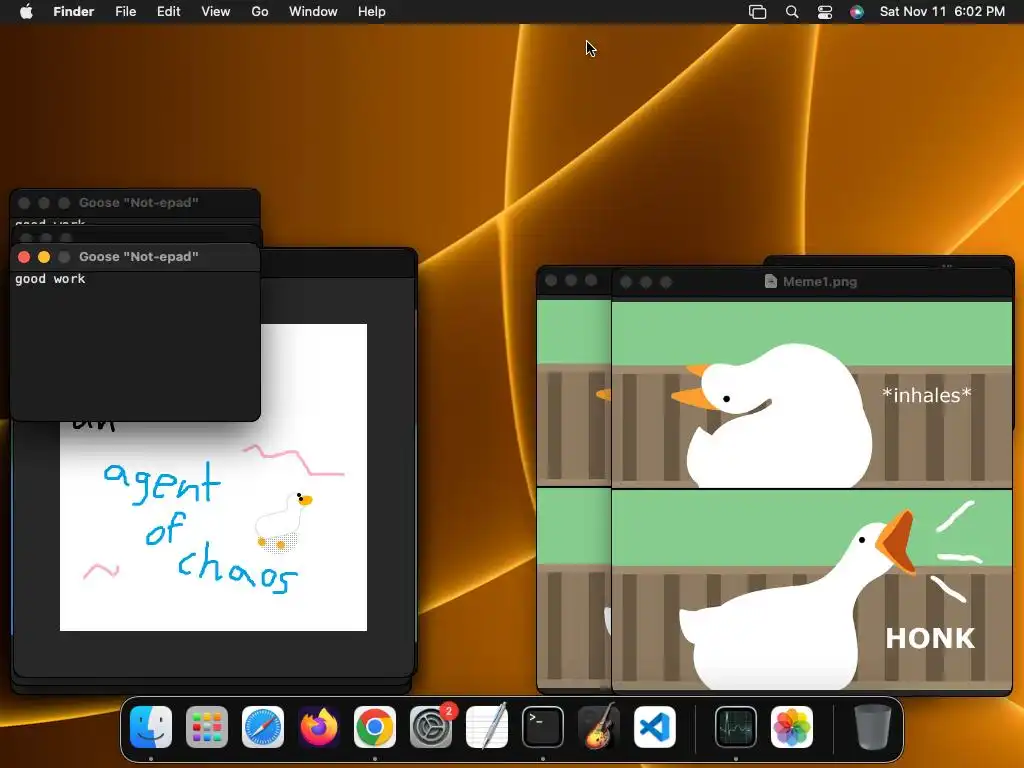This screenshot has height=768, width=1024.
Task: Click the Stage Manager icon in menu bar
Action: 758,12
